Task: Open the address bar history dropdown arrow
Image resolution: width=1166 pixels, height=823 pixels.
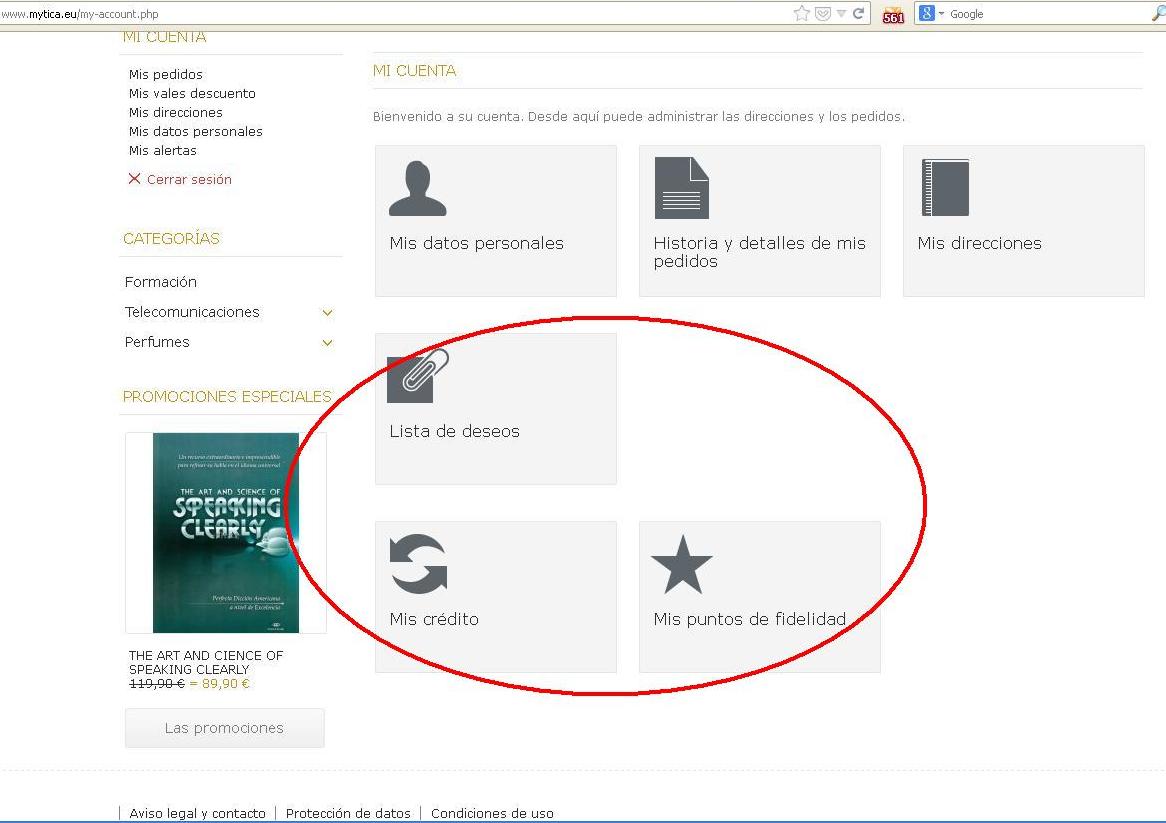Action: [841, 13]
